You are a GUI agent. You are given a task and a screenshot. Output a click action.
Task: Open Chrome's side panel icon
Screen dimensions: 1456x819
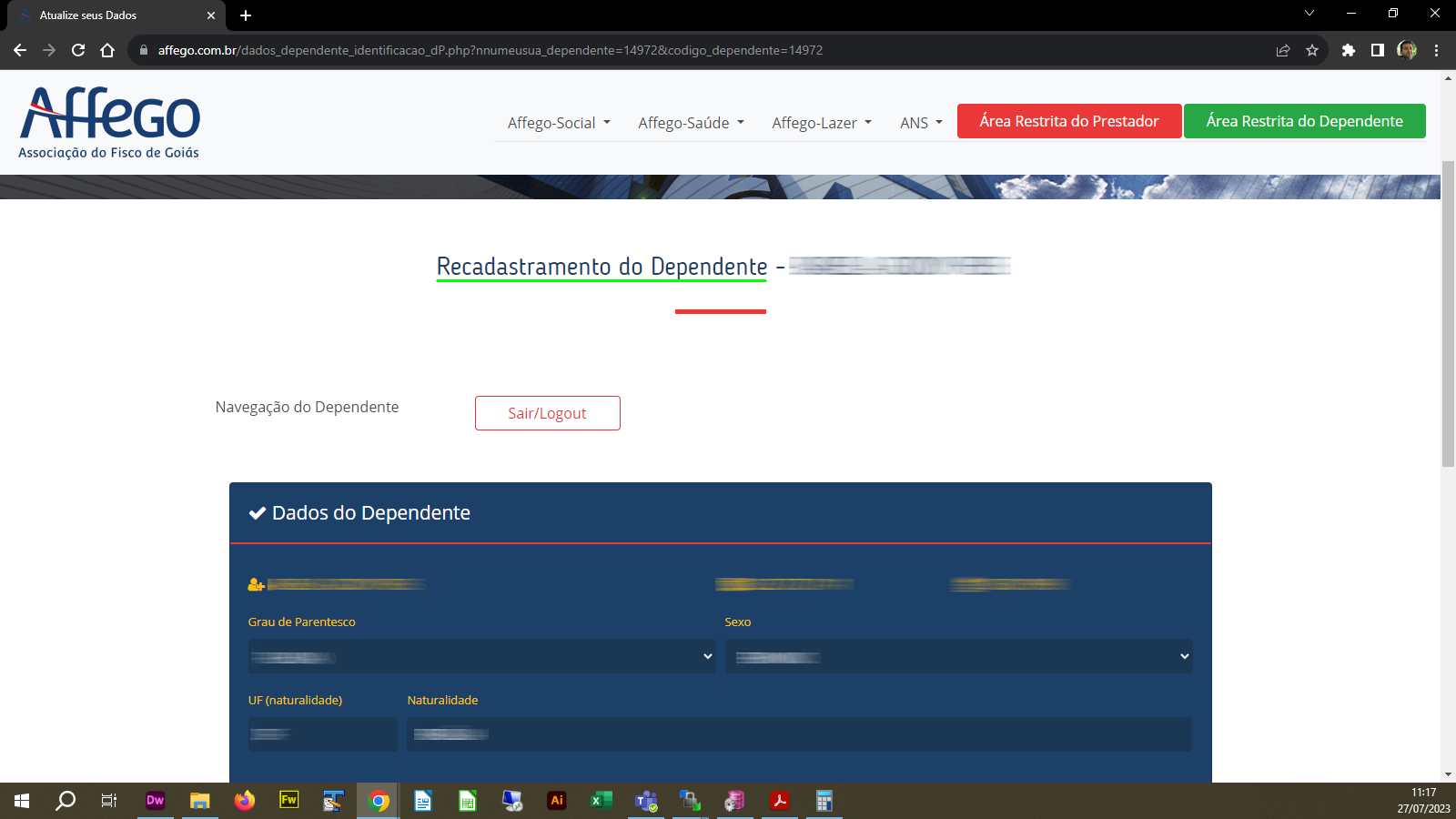pyautogui.click(x=1377, y=51)
